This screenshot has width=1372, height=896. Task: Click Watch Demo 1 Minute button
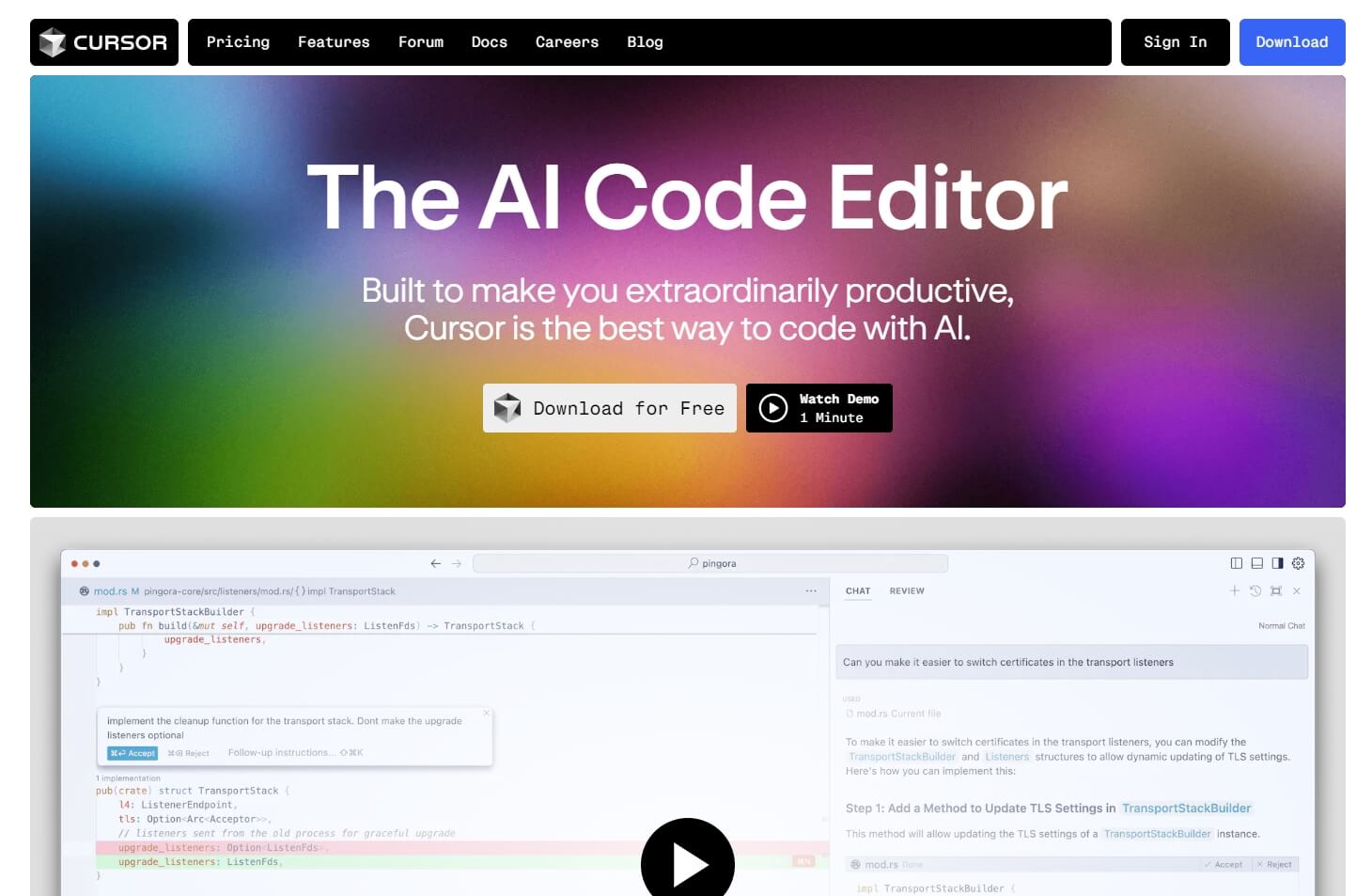click(819, 408)
